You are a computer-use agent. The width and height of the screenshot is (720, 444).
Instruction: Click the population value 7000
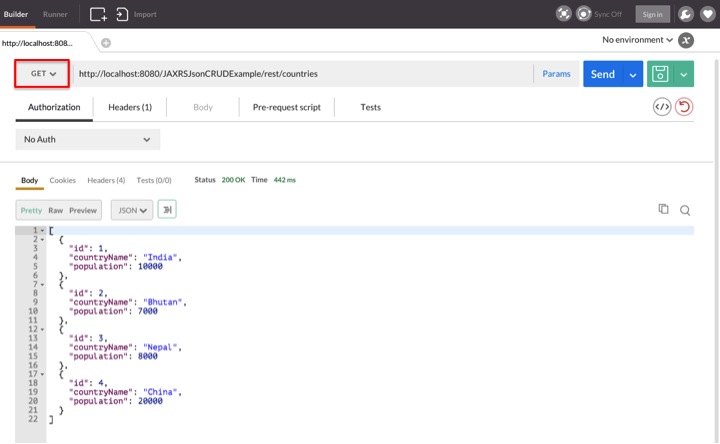[148, 311]
